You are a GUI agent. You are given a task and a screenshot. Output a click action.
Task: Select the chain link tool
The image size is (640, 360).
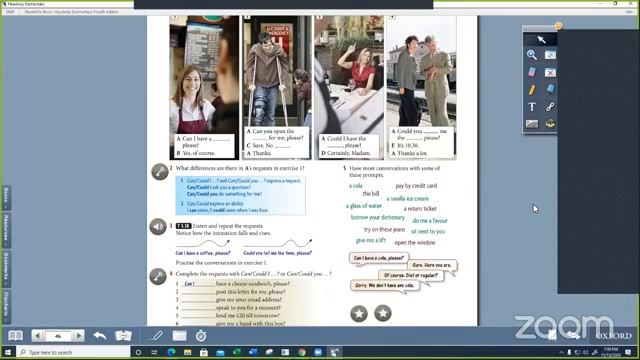point(550,107)
